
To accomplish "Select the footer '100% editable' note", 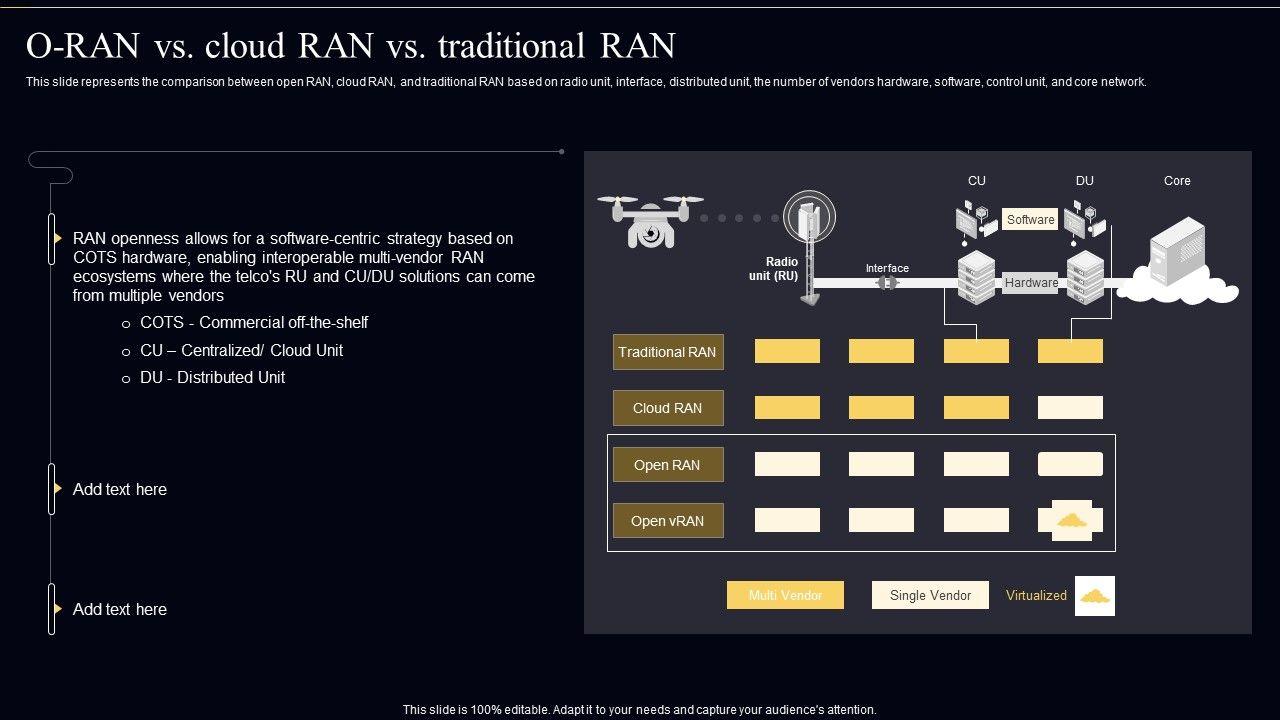I will (640, 710).
